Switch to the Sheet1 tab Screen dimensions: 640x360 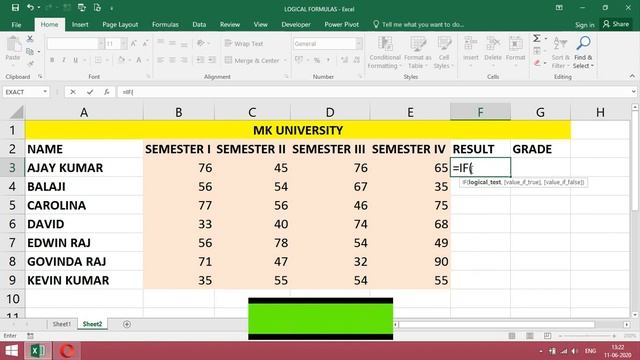62,324
